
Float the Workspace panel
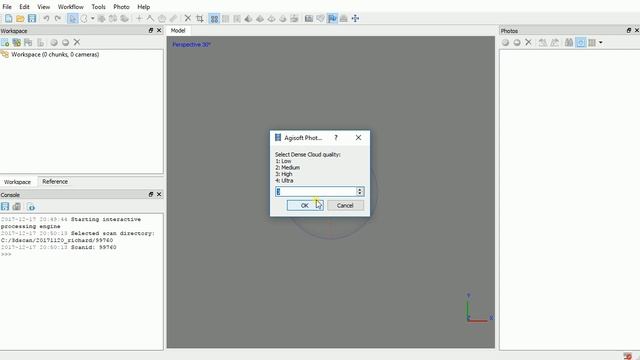[151, 31]
